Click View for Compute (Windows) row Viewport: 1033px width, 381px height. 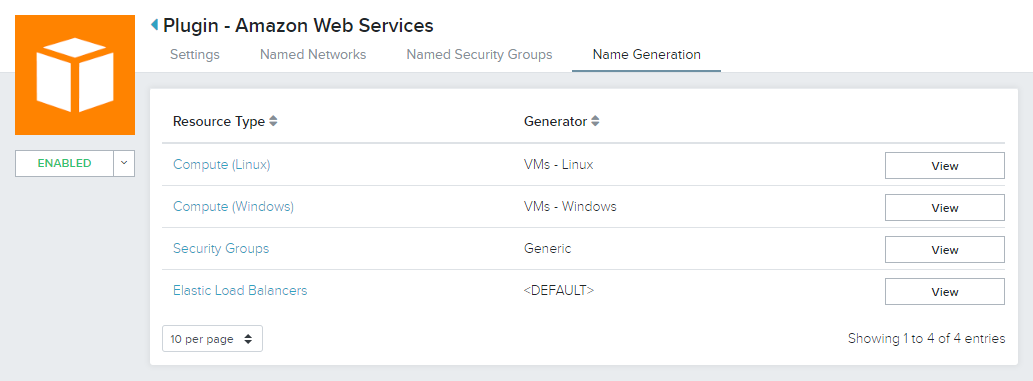(945, 208)
